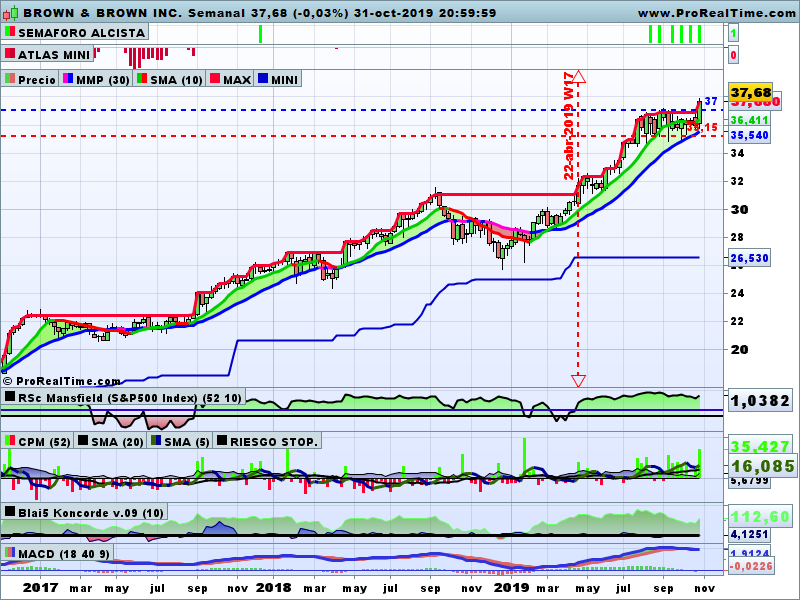Select the MAX legend label
The image size is (800, 600).
coord(237,80)
